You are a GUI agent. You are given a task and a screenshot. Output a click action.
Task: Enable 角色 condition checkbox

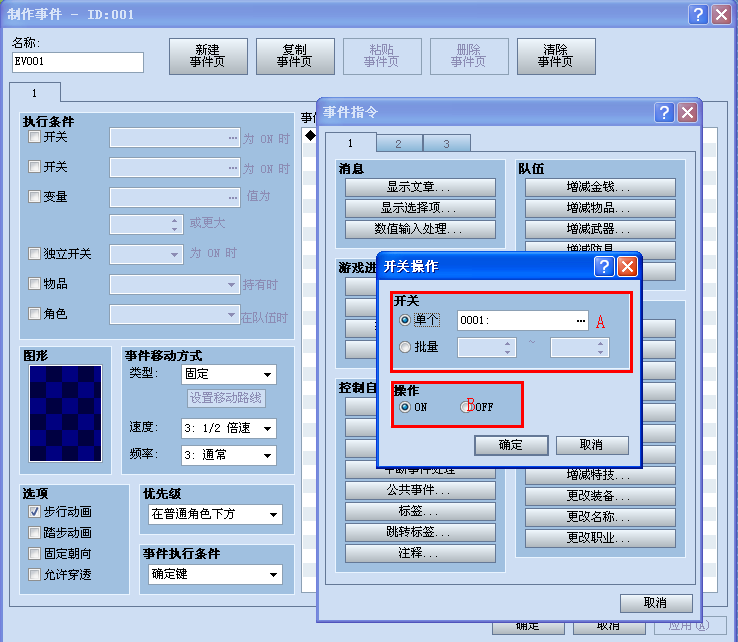(34, 313)
